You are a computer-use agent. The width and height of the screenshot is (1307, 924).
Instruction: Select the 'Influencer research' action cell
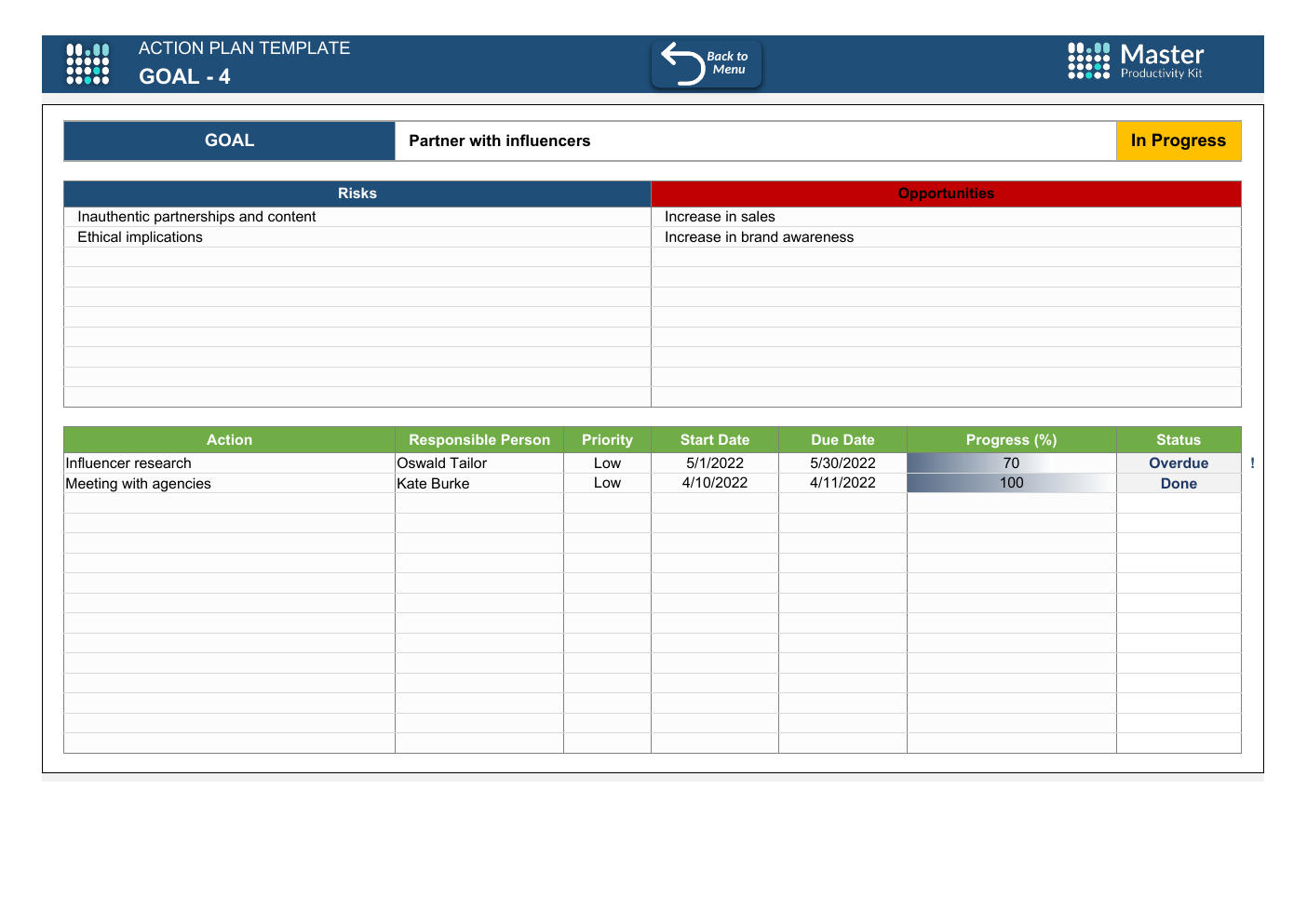click(230, 463)
